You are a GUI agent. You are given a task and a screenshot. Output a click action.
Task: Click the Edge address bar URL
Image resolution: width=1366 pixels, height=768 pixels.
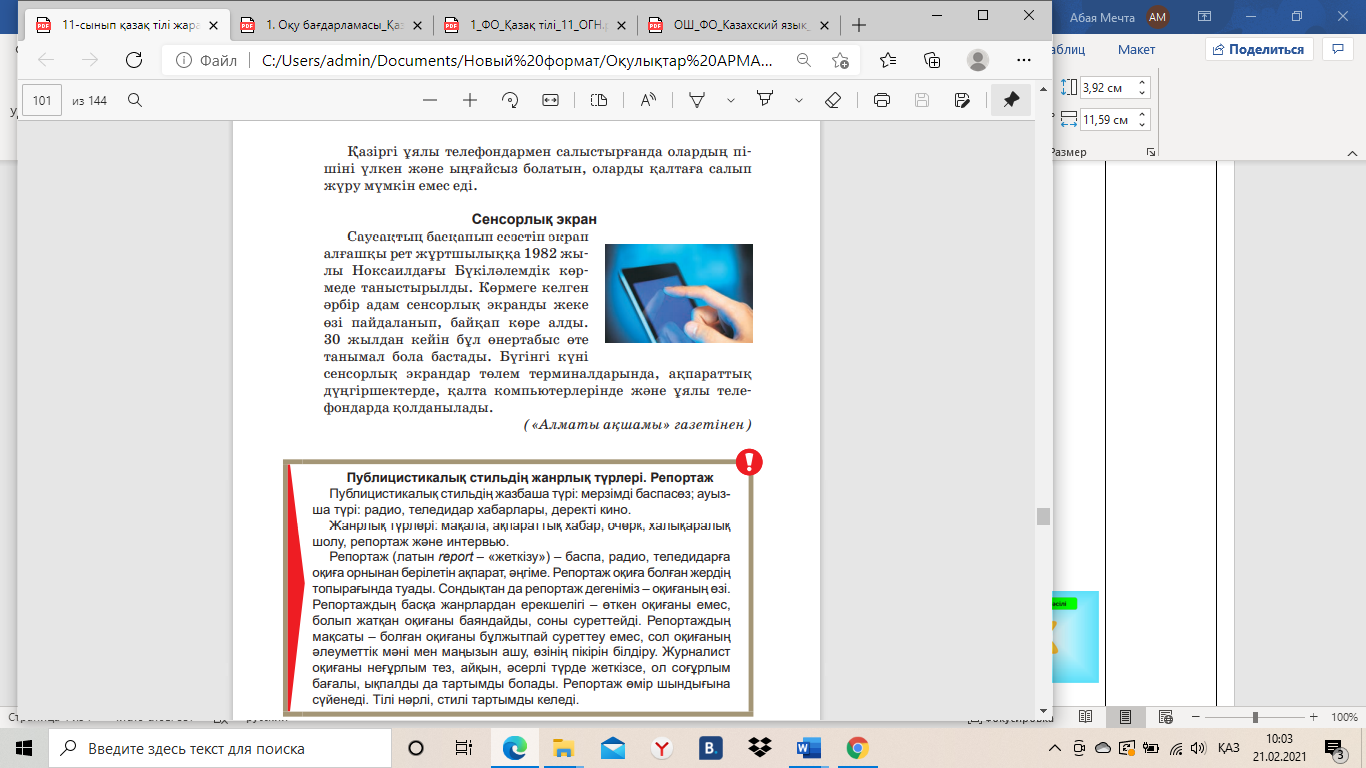(516, 60)
